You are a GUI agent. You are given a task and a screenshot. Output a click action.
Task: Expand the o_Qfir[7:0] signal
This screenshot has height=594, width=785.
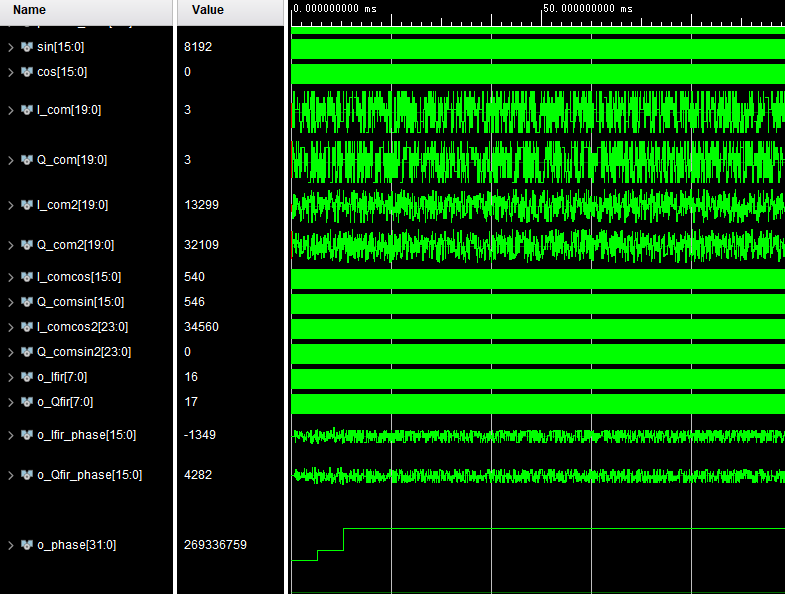11,403
